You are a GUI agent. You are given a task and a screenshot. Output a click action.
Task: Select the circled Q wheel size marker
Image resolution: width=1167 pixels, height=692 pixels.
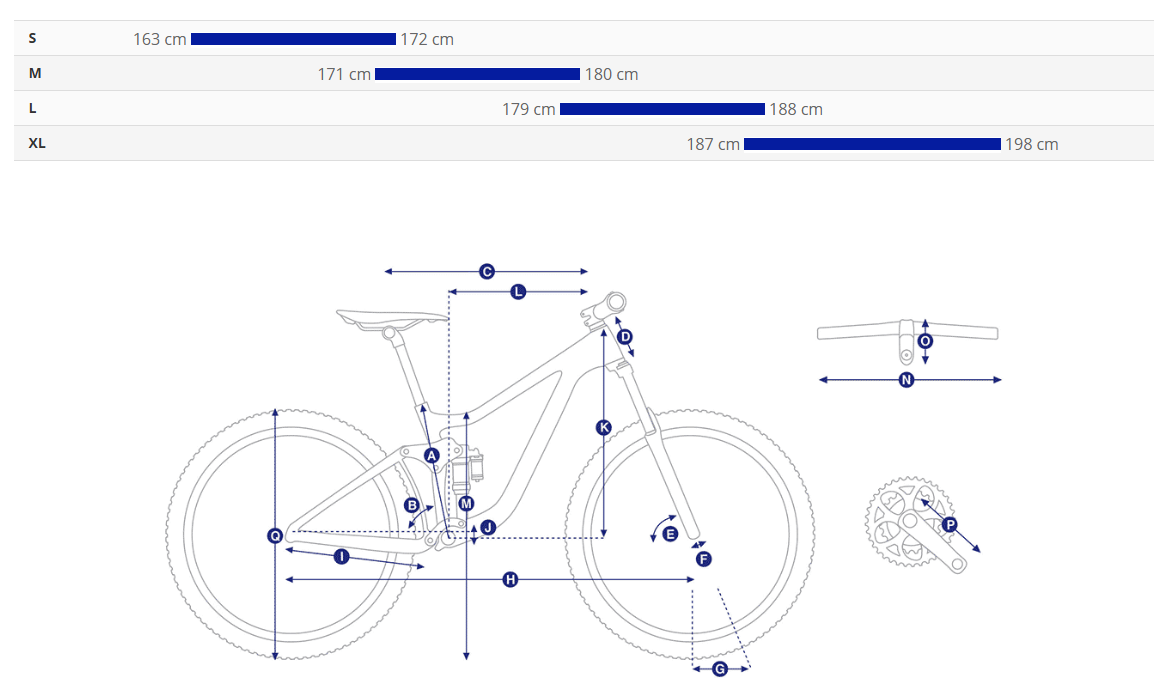click(275, 535)
